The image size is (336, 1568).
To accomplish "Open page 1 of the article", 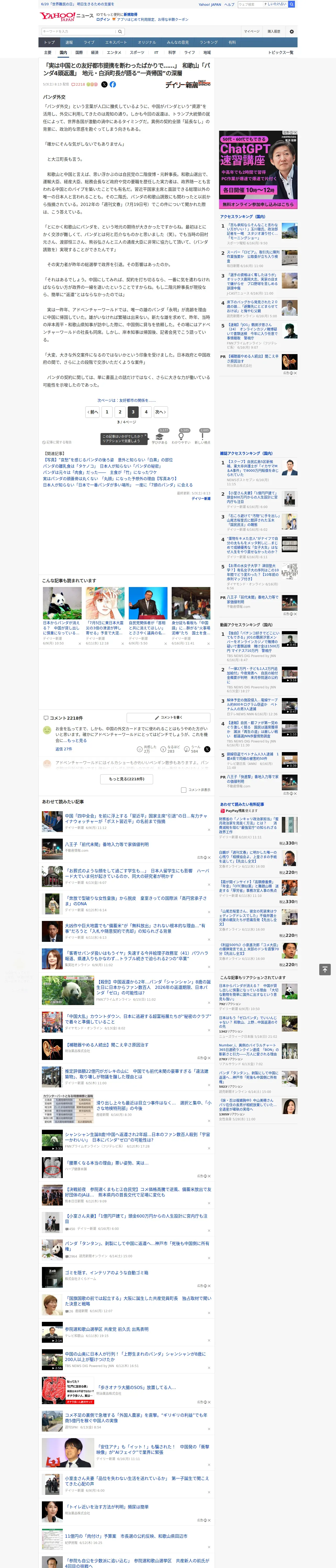I will (107, 412).
